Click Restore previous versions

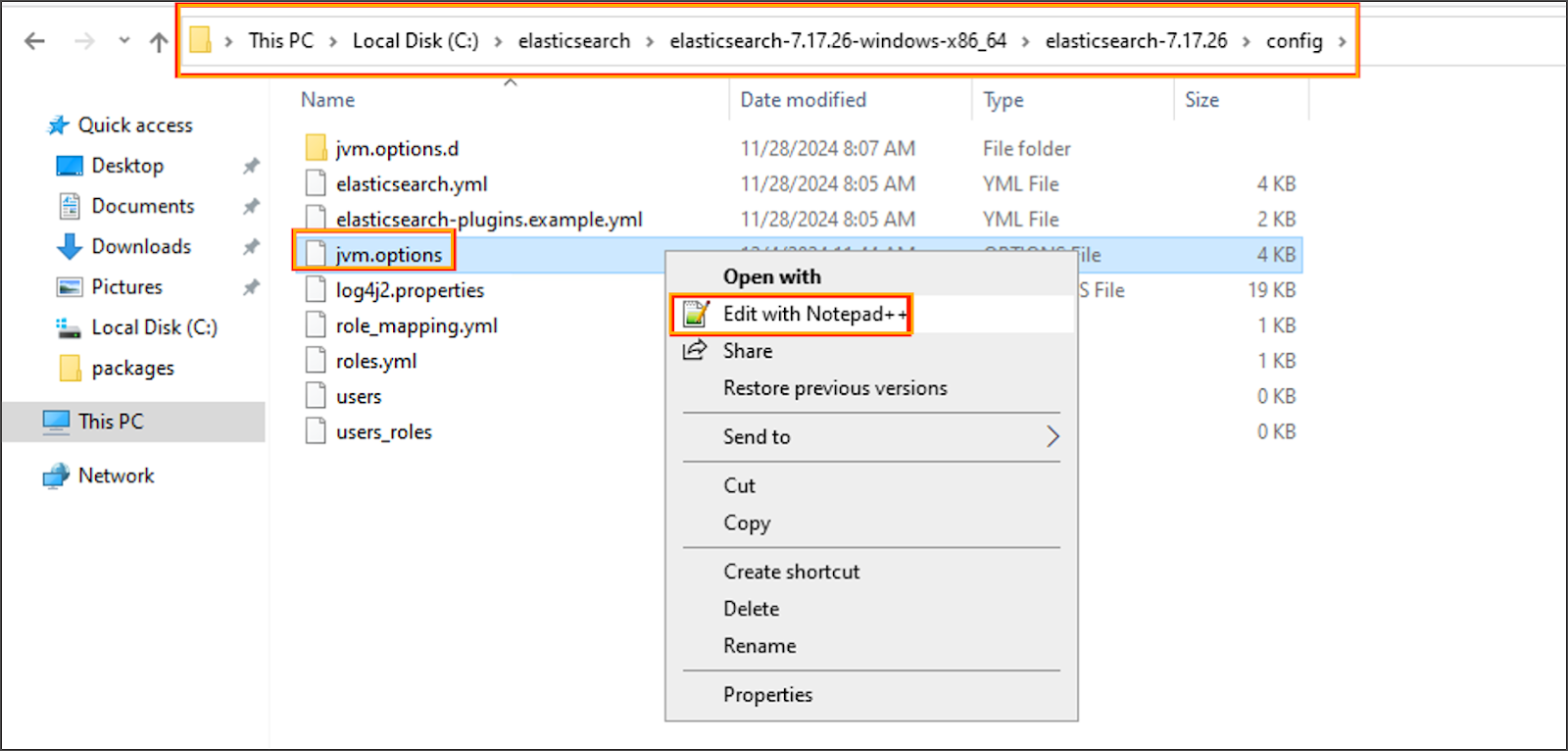click(835, 388)
